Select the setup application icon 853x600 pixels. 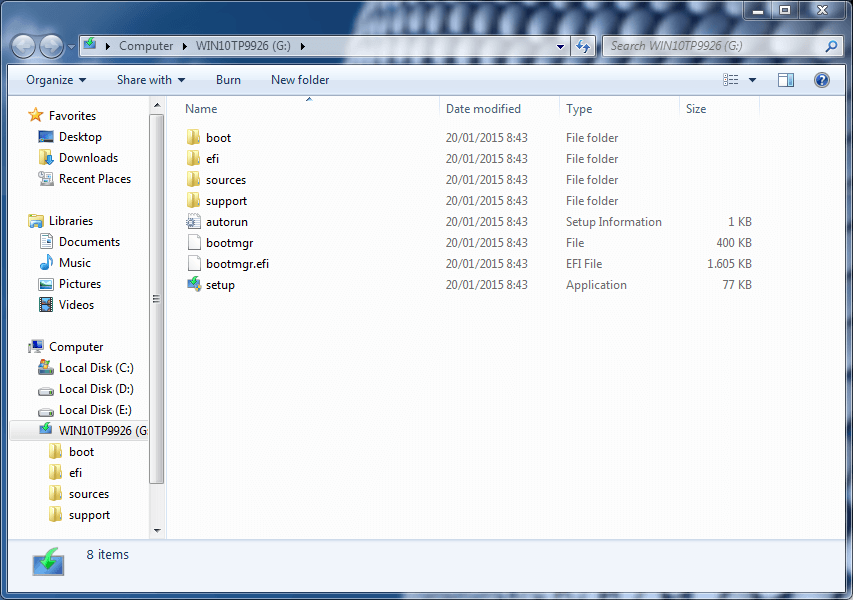click(194, 284)
